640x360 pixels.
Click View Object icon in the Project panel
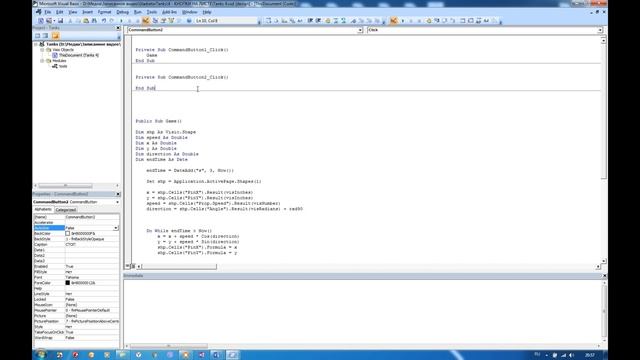[x=45, y=36]
